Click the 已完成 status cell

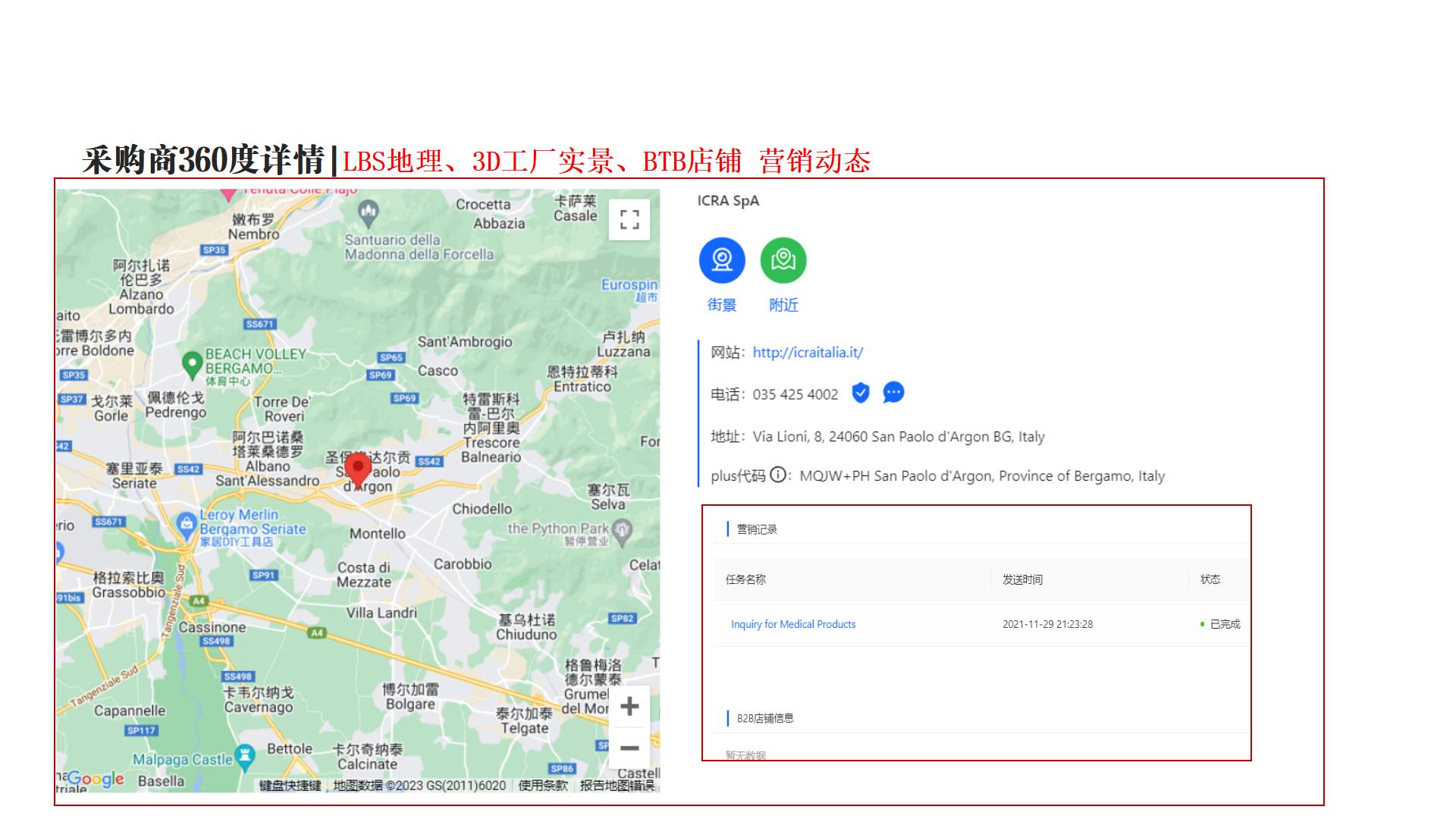point(1220,624)
